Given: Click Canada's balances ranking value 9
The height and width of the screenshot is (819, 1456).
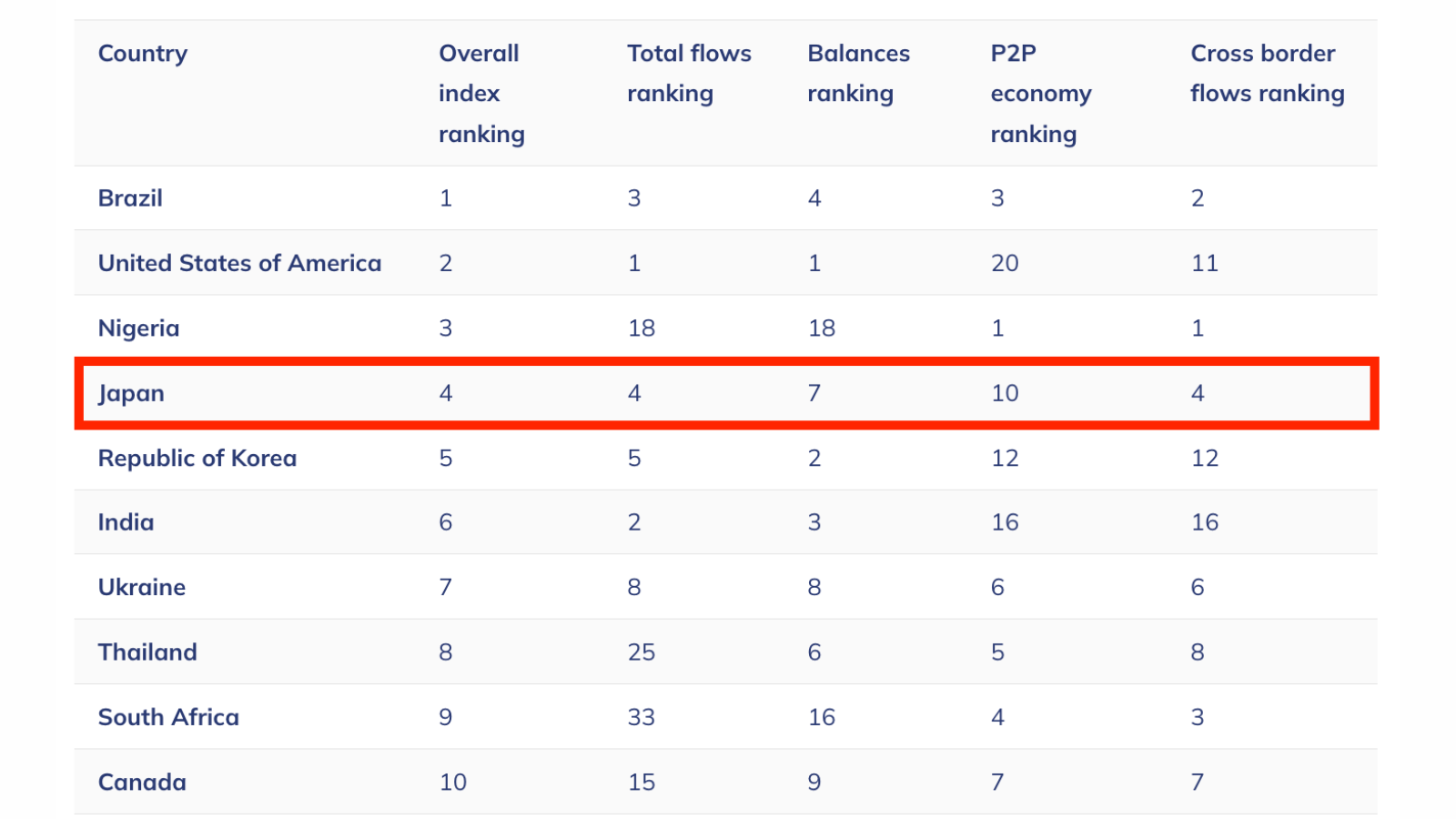Looking at the screenshot, I should tap(814, 783).
